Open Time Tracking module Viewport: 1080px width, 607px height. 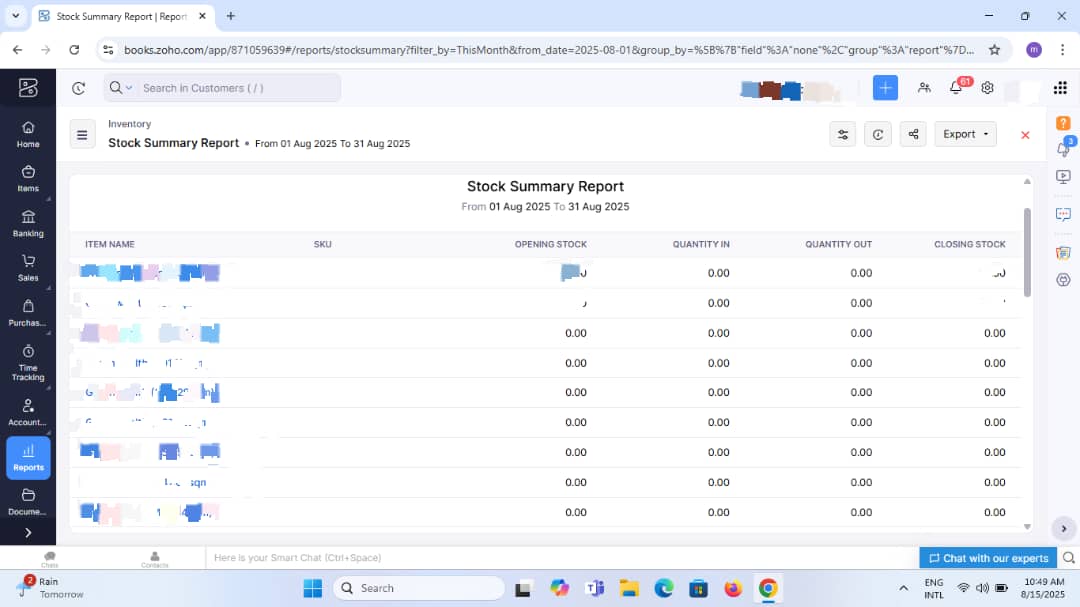click(x=28, y=363)
